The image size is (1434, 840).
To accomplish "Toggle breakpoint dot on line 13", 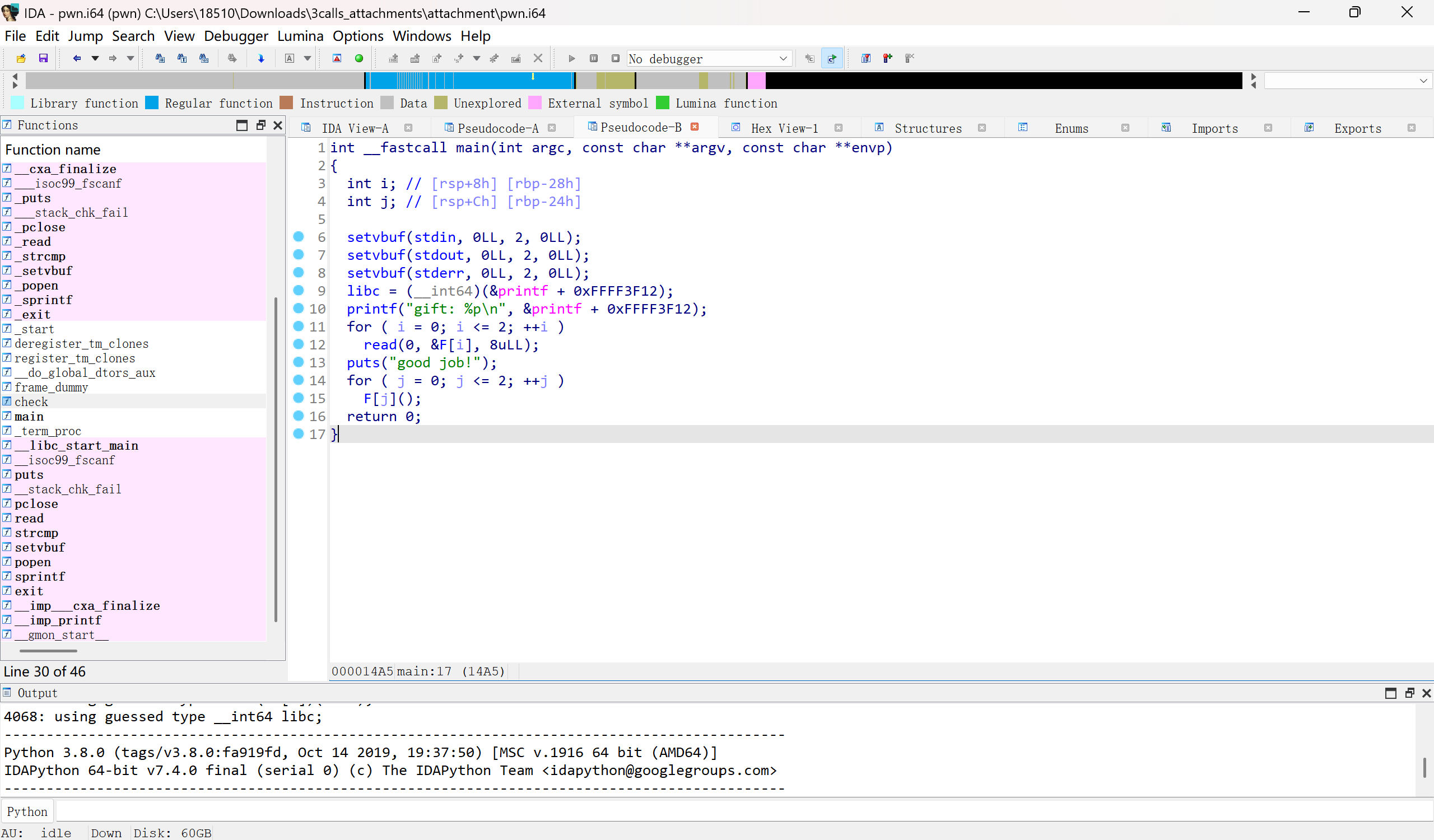I will click(299, 362).
